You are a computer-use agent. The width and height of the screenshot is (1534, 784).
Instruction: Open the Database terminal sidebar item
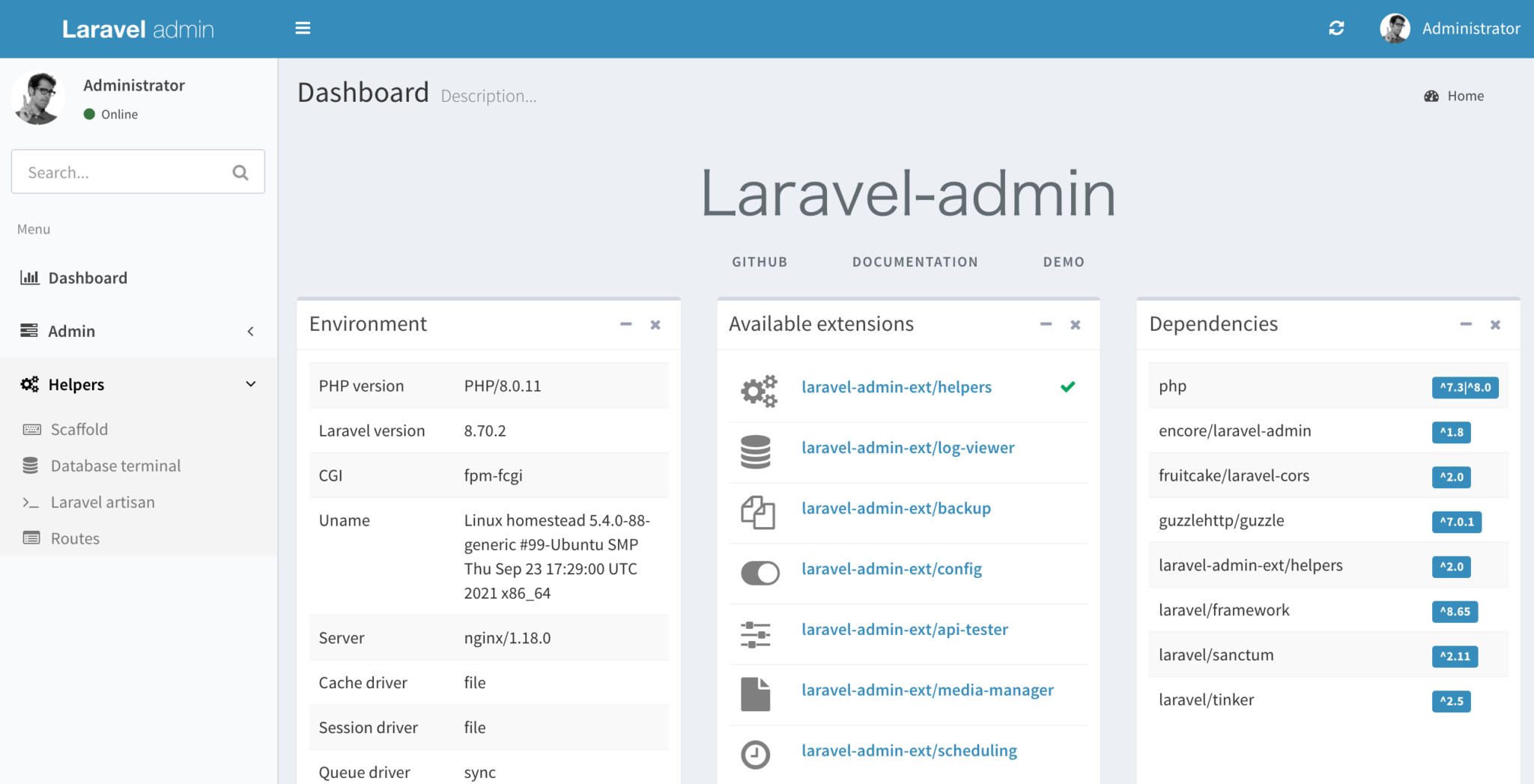click(115, 465)
